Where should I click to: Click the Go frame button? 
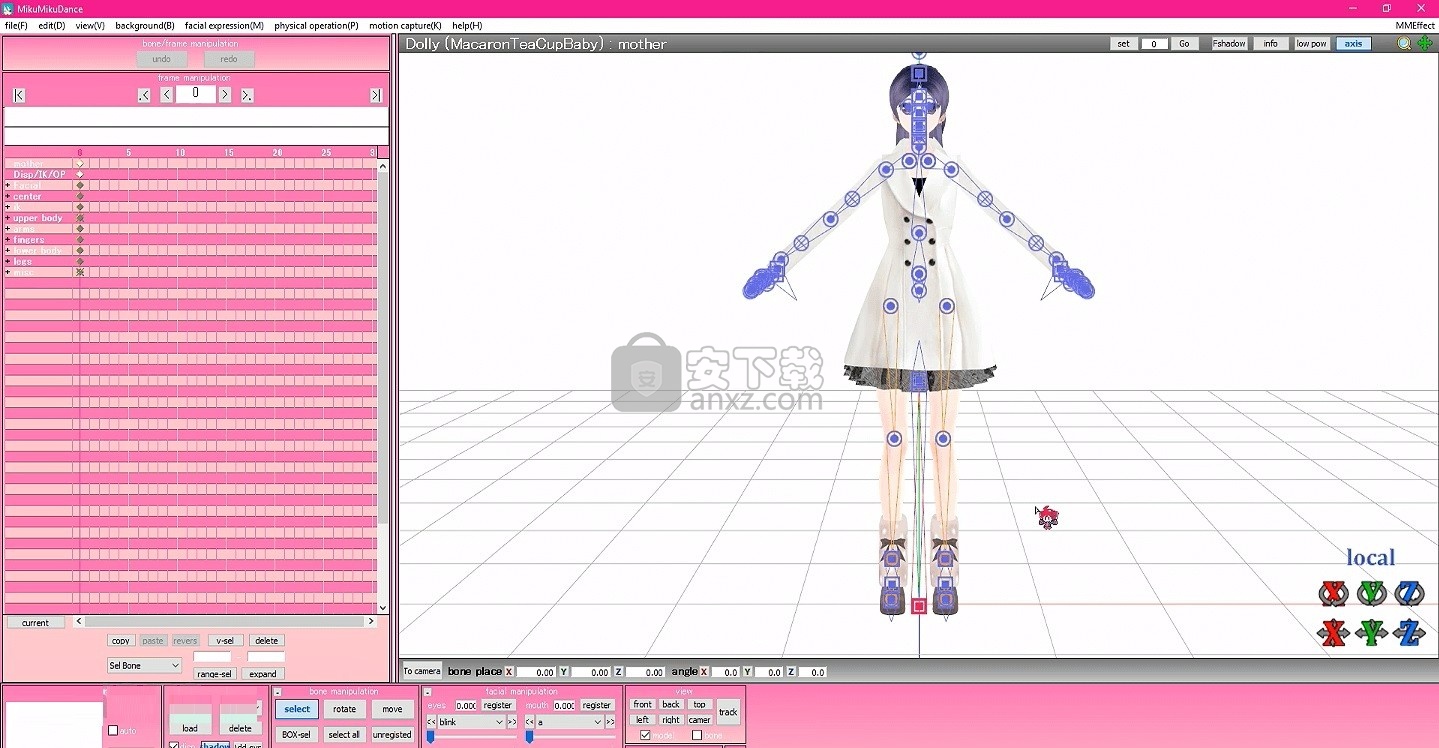pyautogui.click(x=1184, y=44)
